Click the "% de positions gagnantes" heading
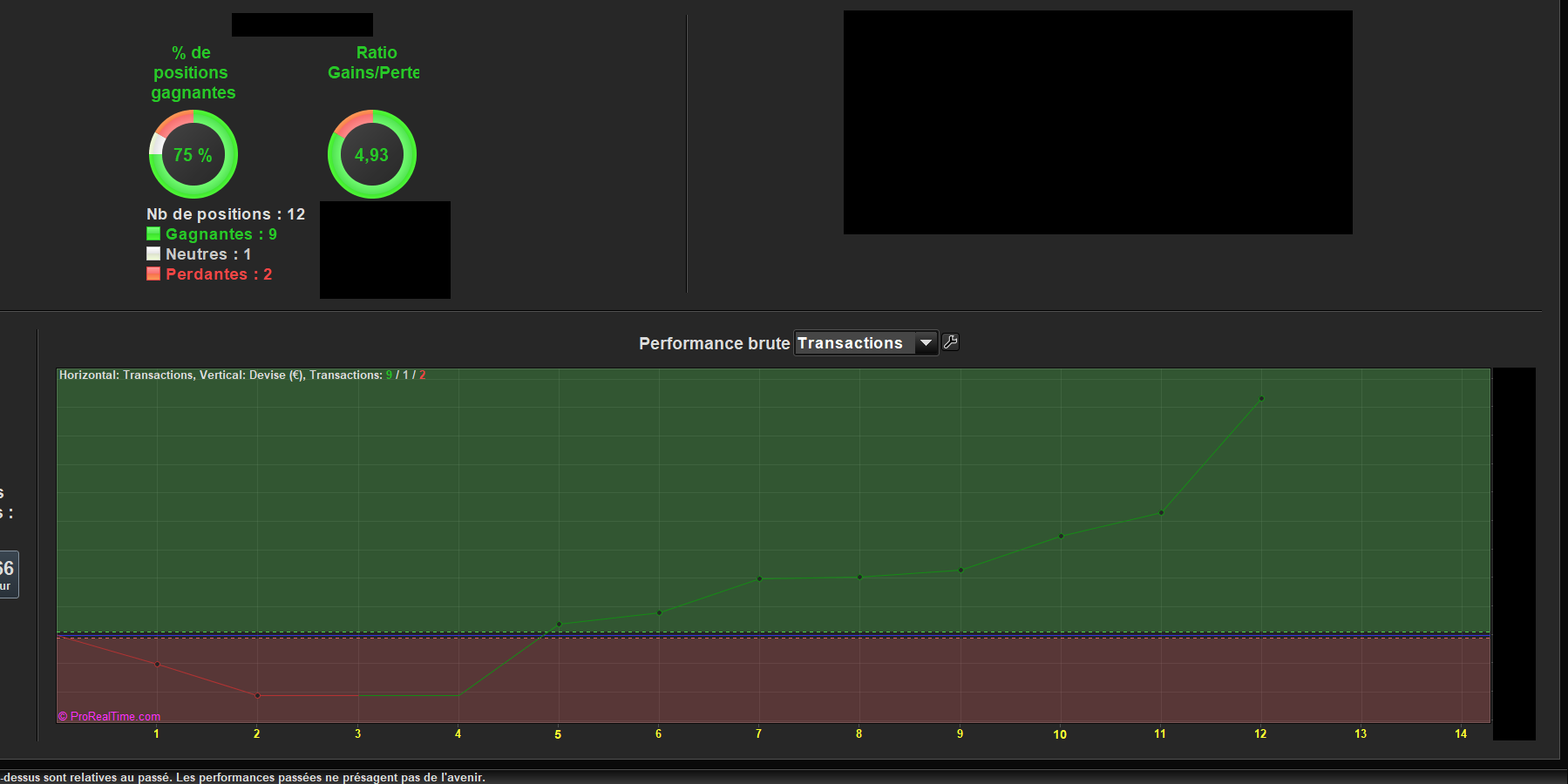Screen dimensions: 1568x784 193,73
